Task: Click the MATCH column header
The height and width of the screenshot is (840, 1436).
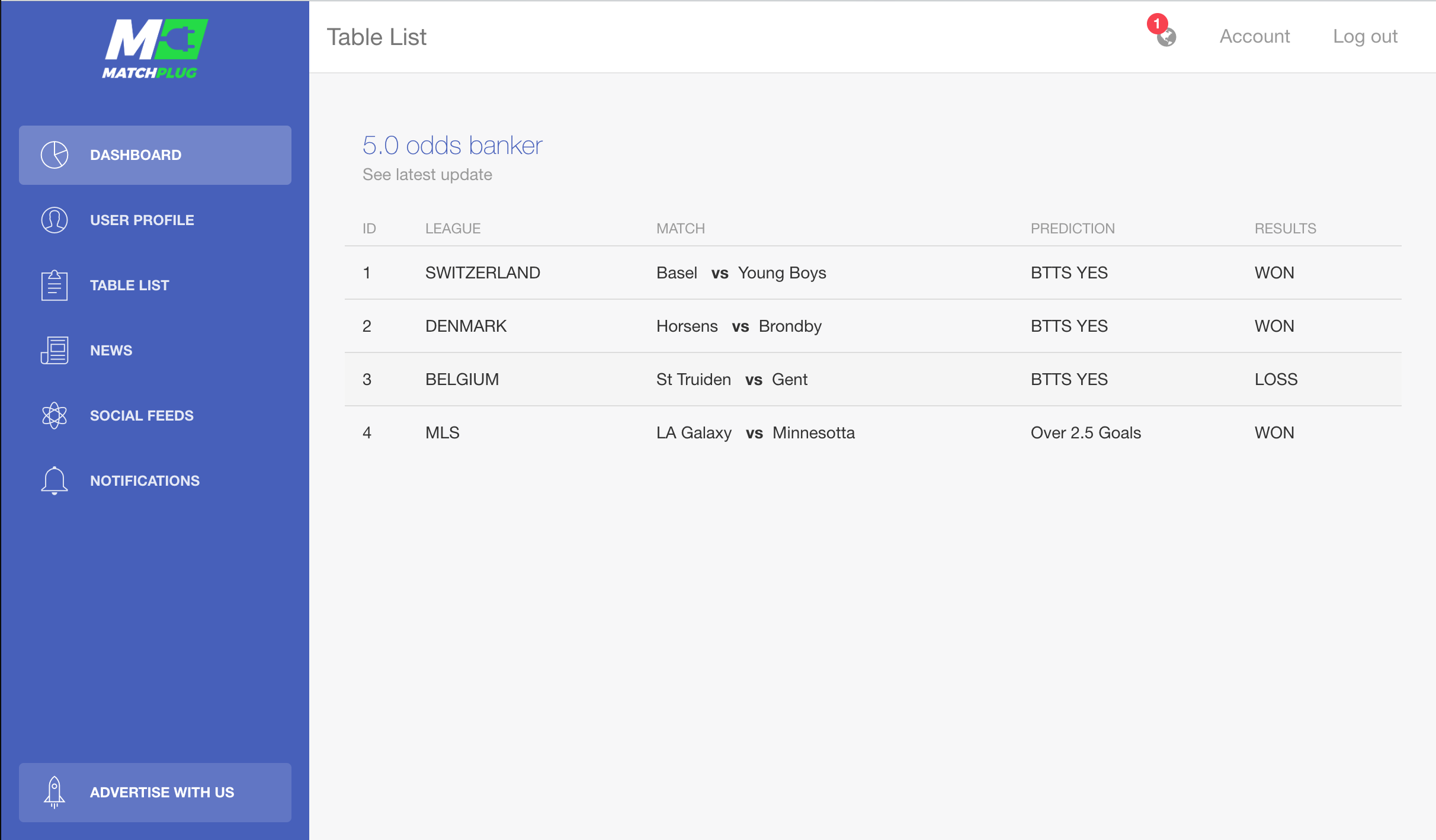Action: coord(681,228)
